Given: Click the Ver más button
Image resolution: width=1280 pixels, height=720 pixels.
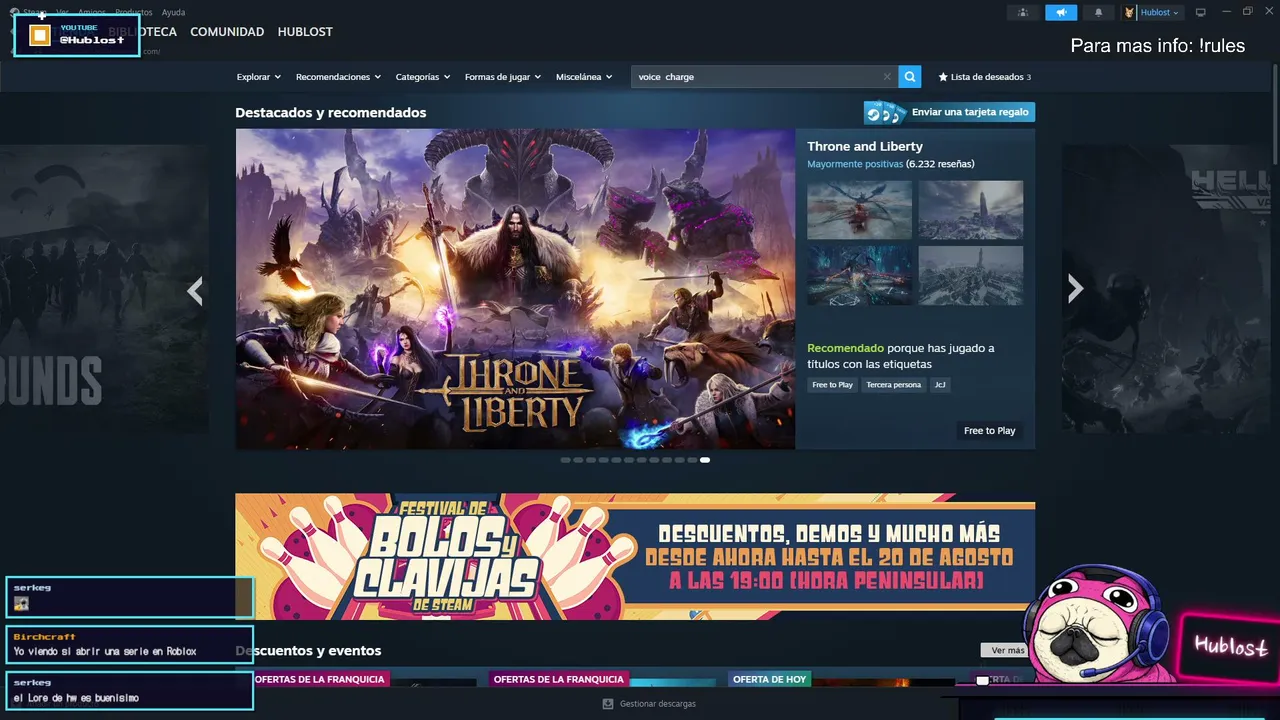Looking at the screenshot, I should click(x=1007, y=650).
